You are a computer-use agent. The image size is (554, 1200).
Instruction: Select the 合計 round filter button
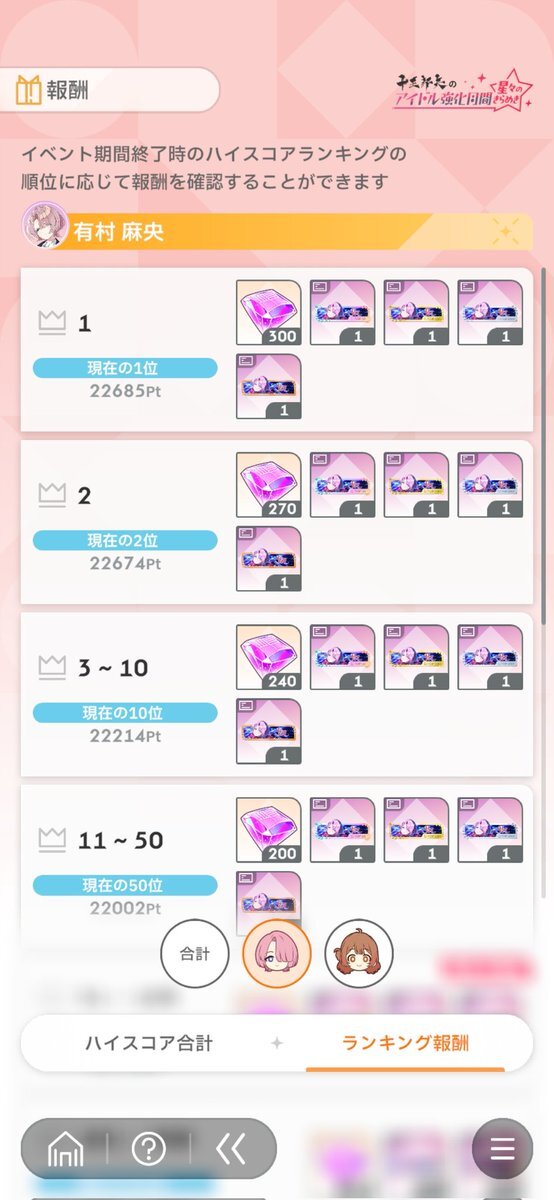coord(195,954)
